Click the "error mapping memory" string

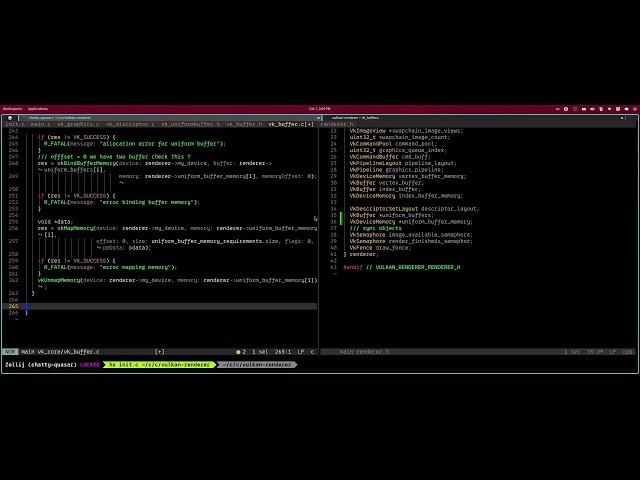[135, 267]
